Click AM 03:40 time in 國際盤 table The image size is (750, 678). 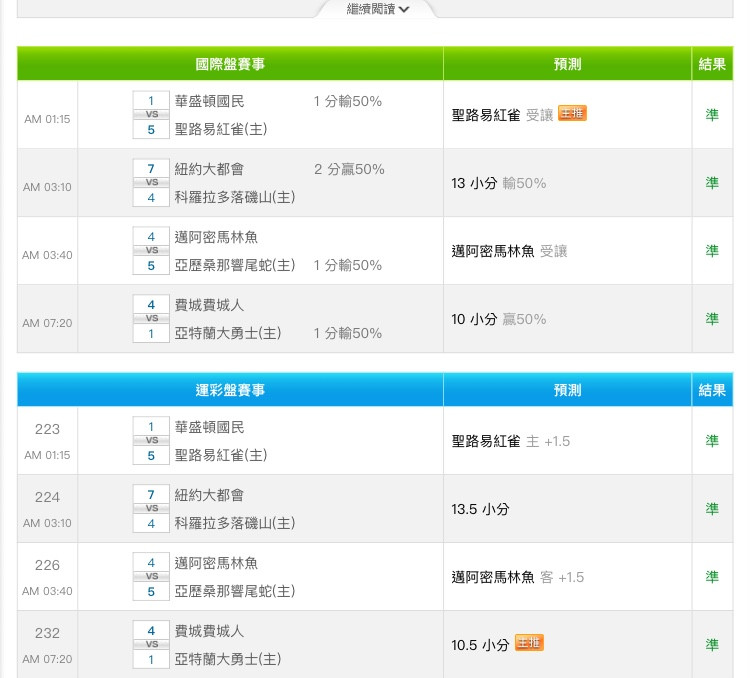coord(47,255)
